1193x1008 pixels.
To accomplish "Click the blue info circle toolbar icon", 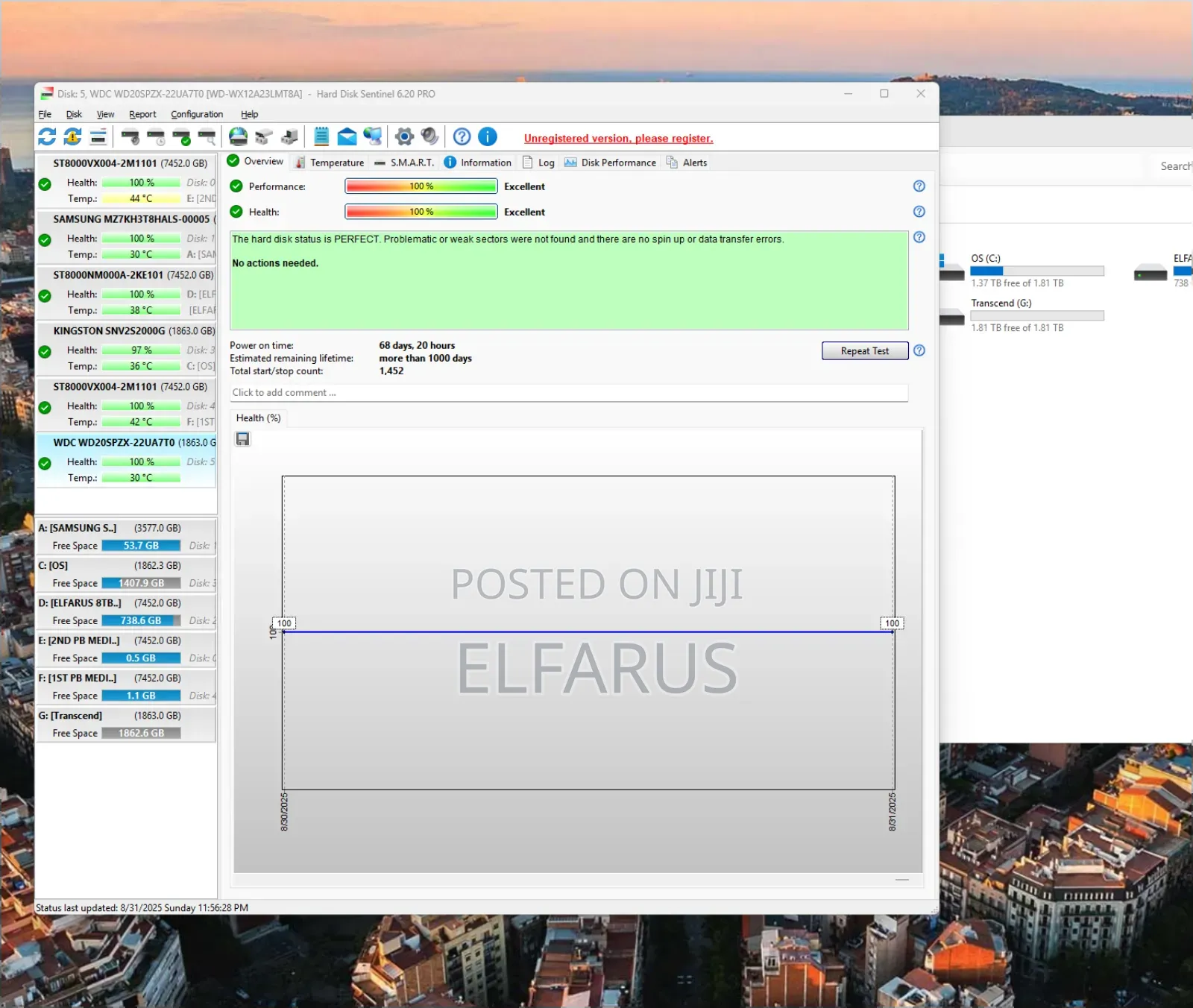I will point(487,136).
